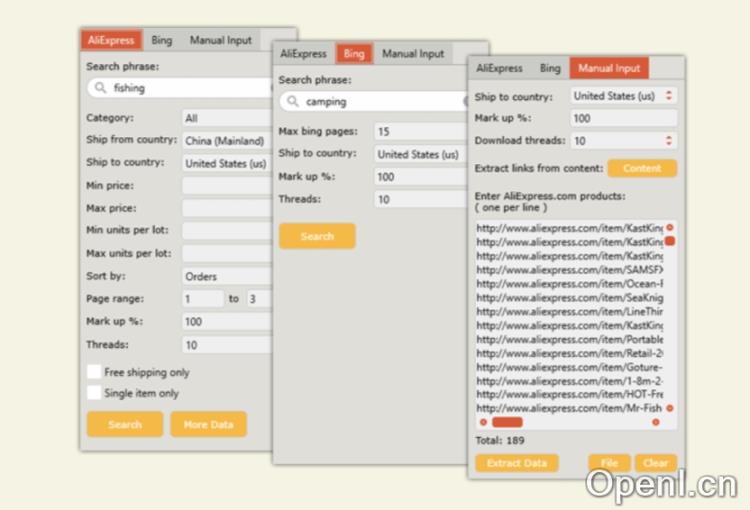Open the Sort by Orders dropdown
Viewport: 750px width, 510px height.
226,276
